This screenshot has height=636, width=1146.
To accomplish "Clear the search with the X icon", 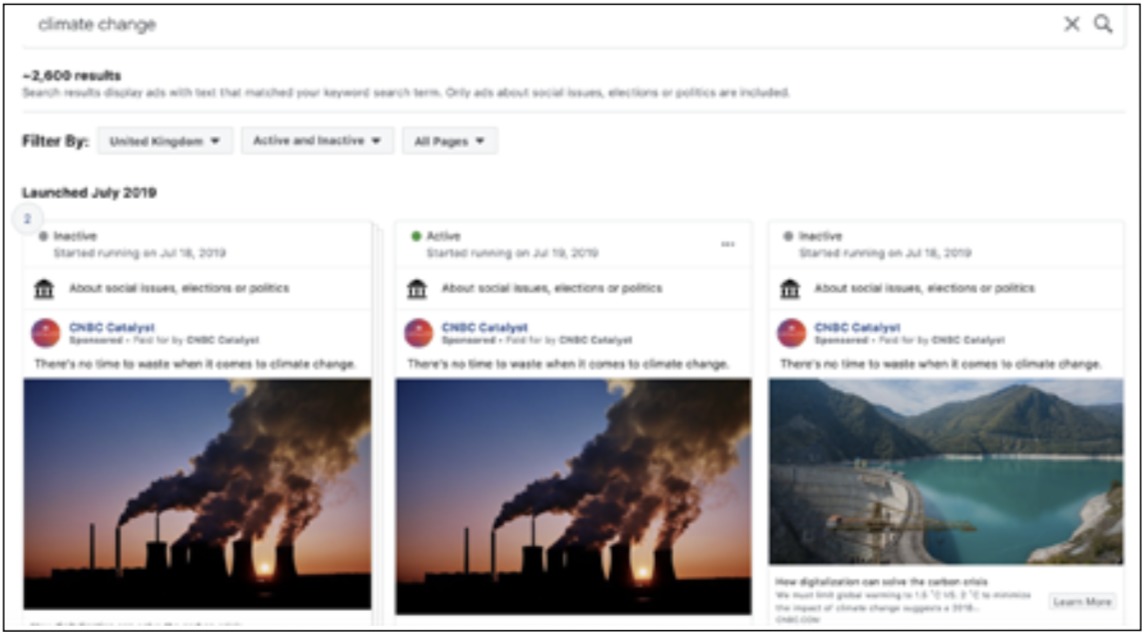I will pos(1071,24).
